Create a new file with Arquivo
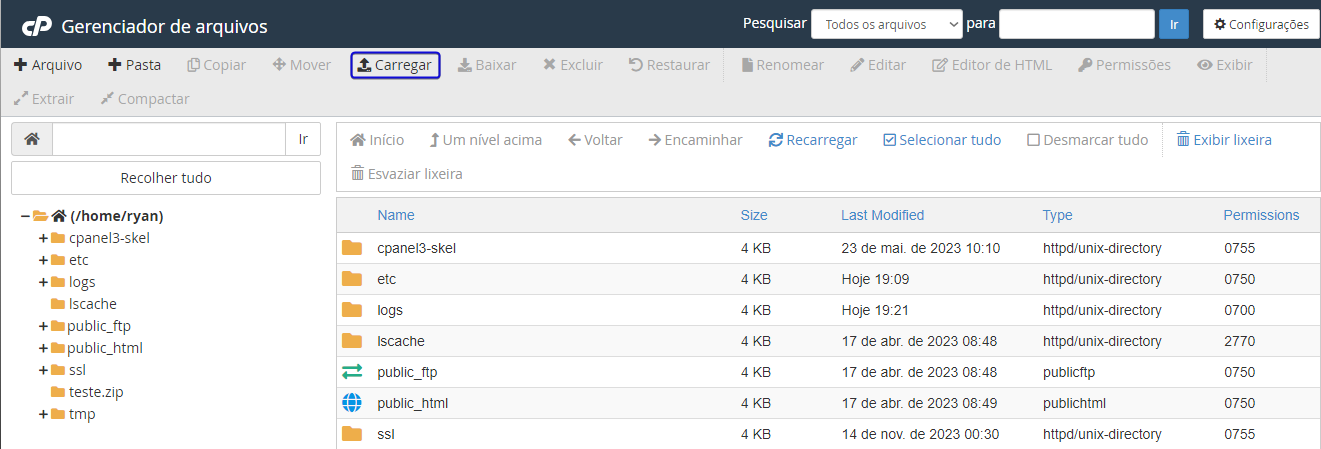 coord(48,65)
